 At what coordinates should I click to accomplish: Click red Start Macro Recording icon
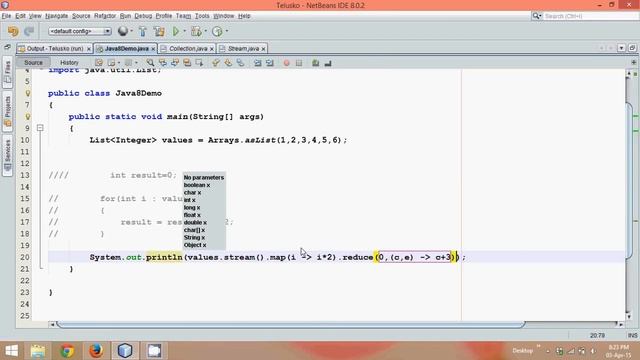coord(287,63)
